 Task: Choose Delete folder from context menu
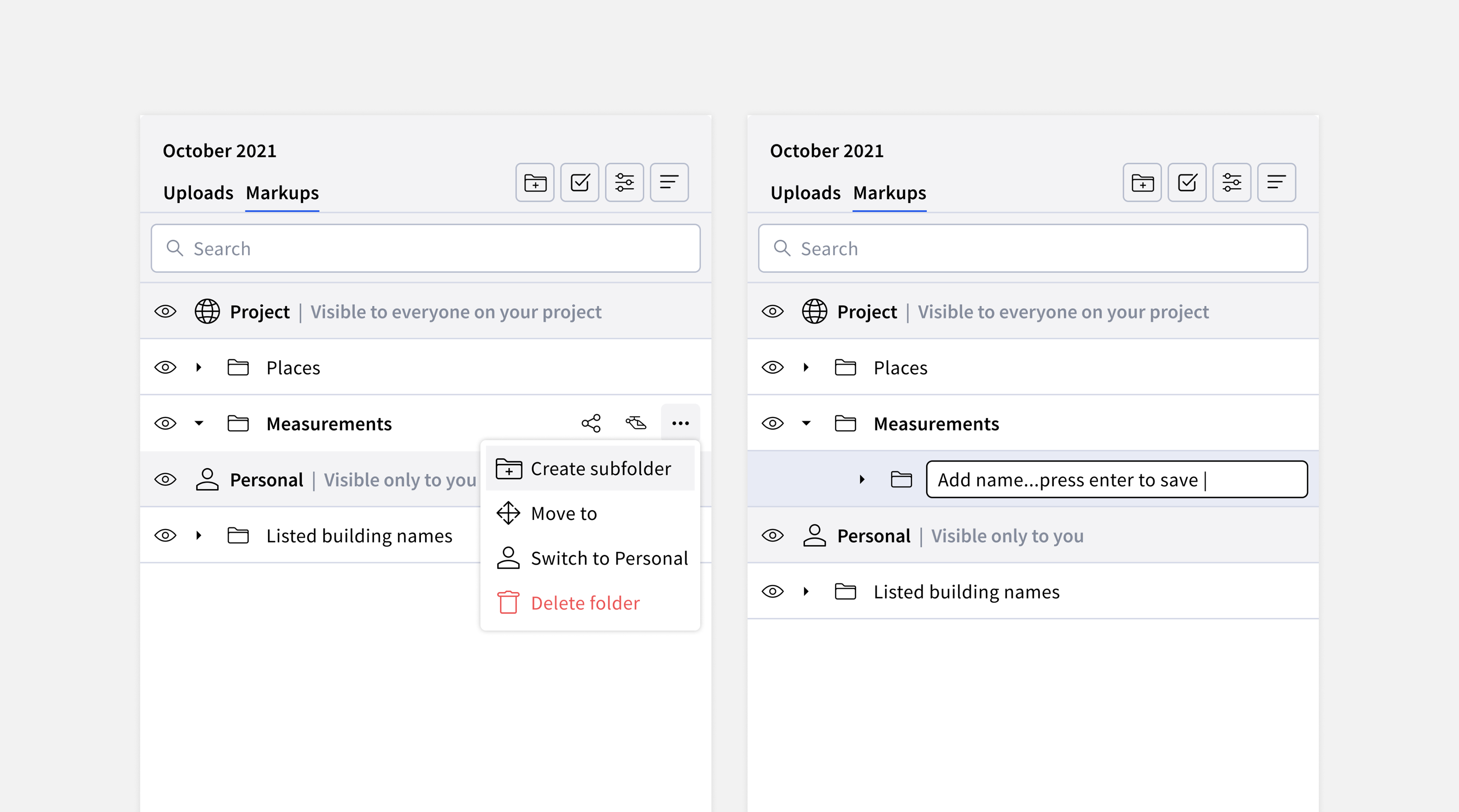590,603
